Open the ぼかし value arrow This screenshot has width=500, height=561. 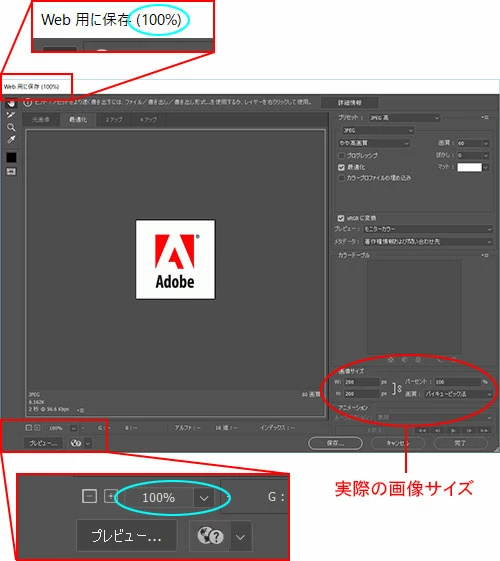[485, 155]
